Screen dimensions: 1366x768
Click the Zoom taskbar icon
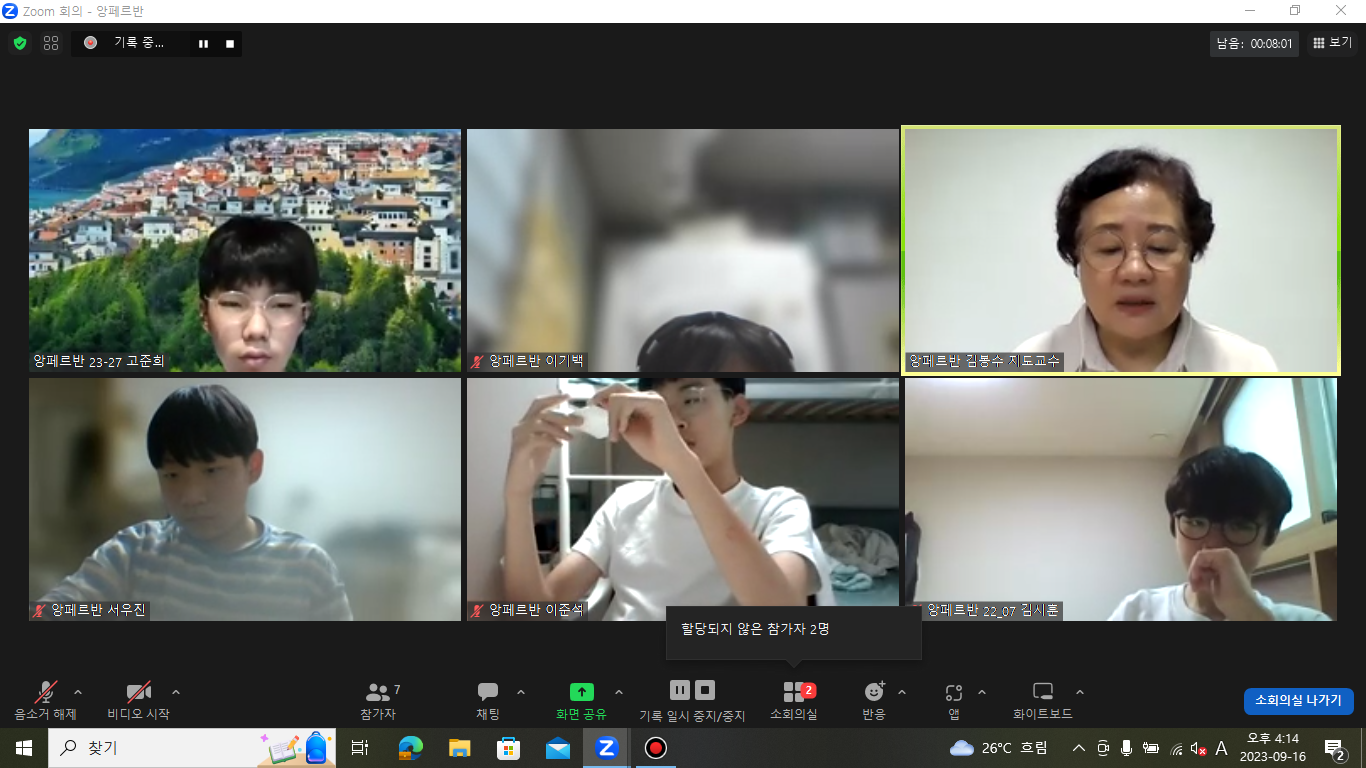pyautogui.click(x=606, y=748)
